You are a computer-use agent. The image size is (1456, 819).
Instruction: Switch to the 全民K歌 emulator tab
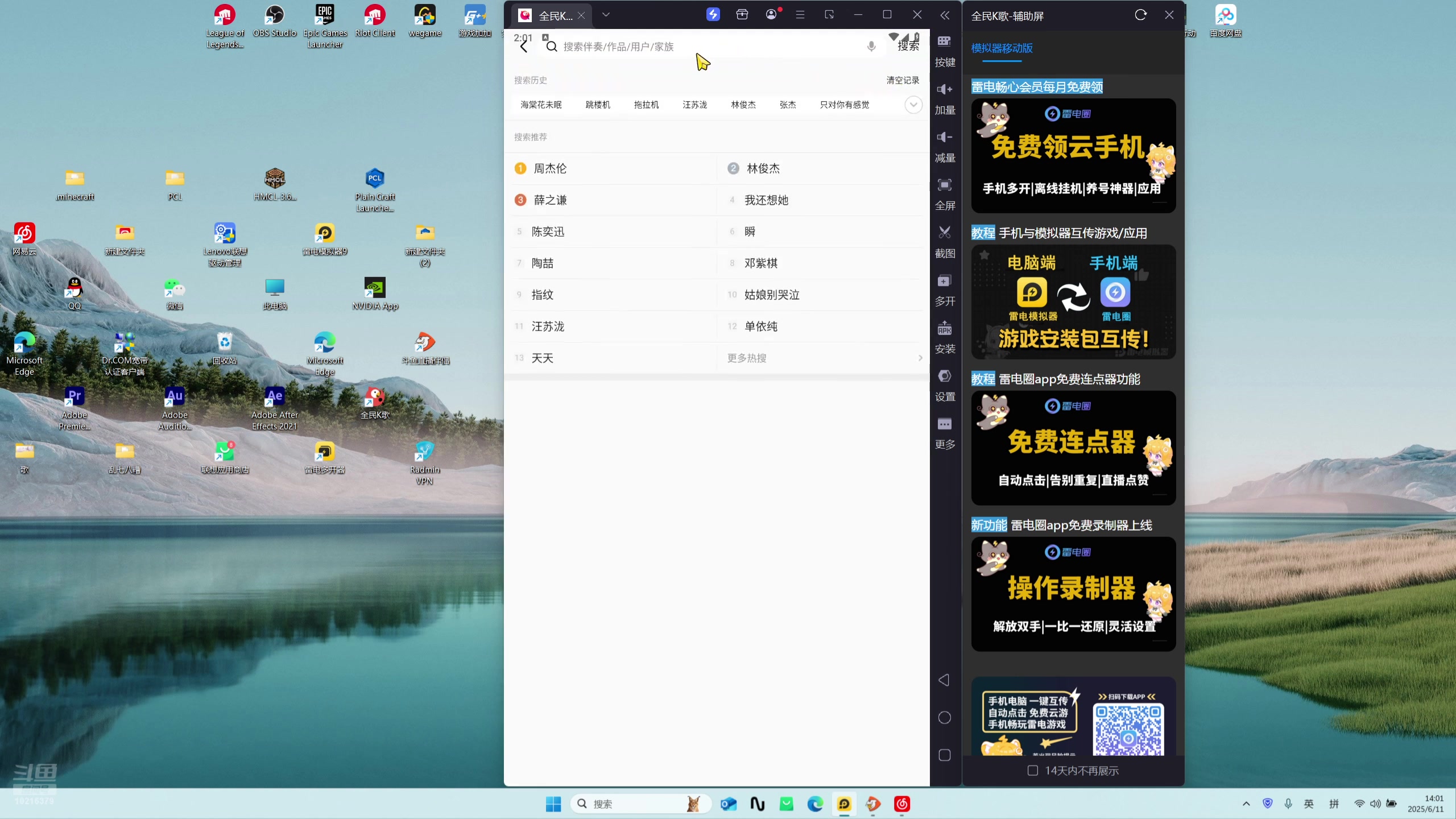pyautogui.click(x=552, y=16)
